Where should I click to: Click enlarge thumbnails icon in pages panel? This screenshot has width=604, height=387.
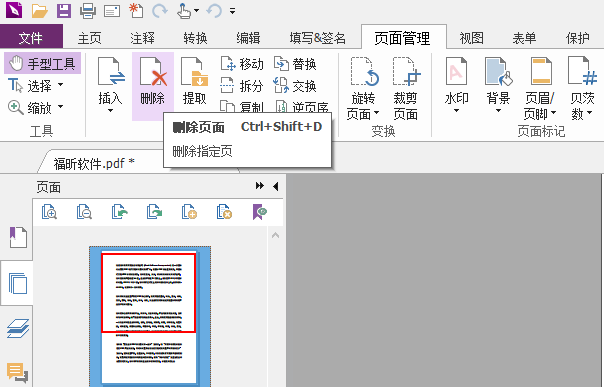point(49,212)
